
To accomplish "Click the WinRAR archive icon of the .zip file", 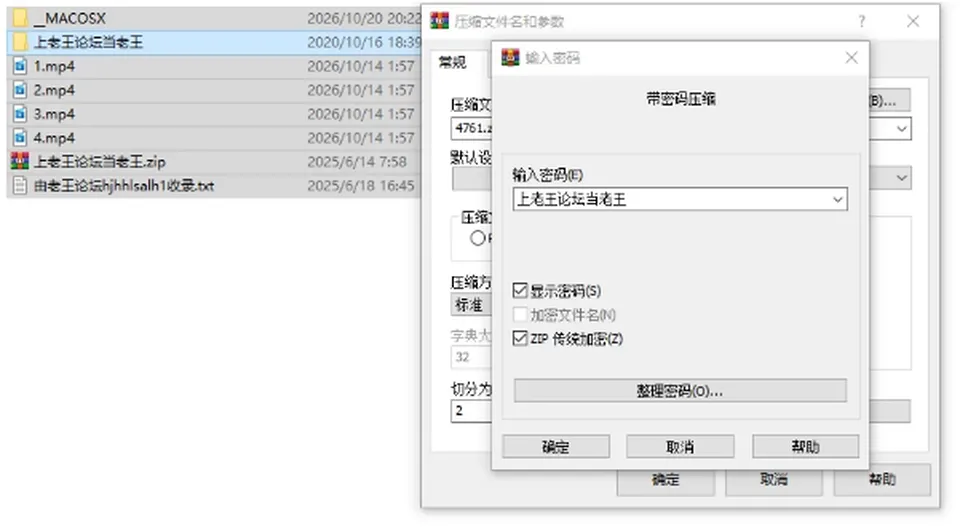I will [20, 162].
